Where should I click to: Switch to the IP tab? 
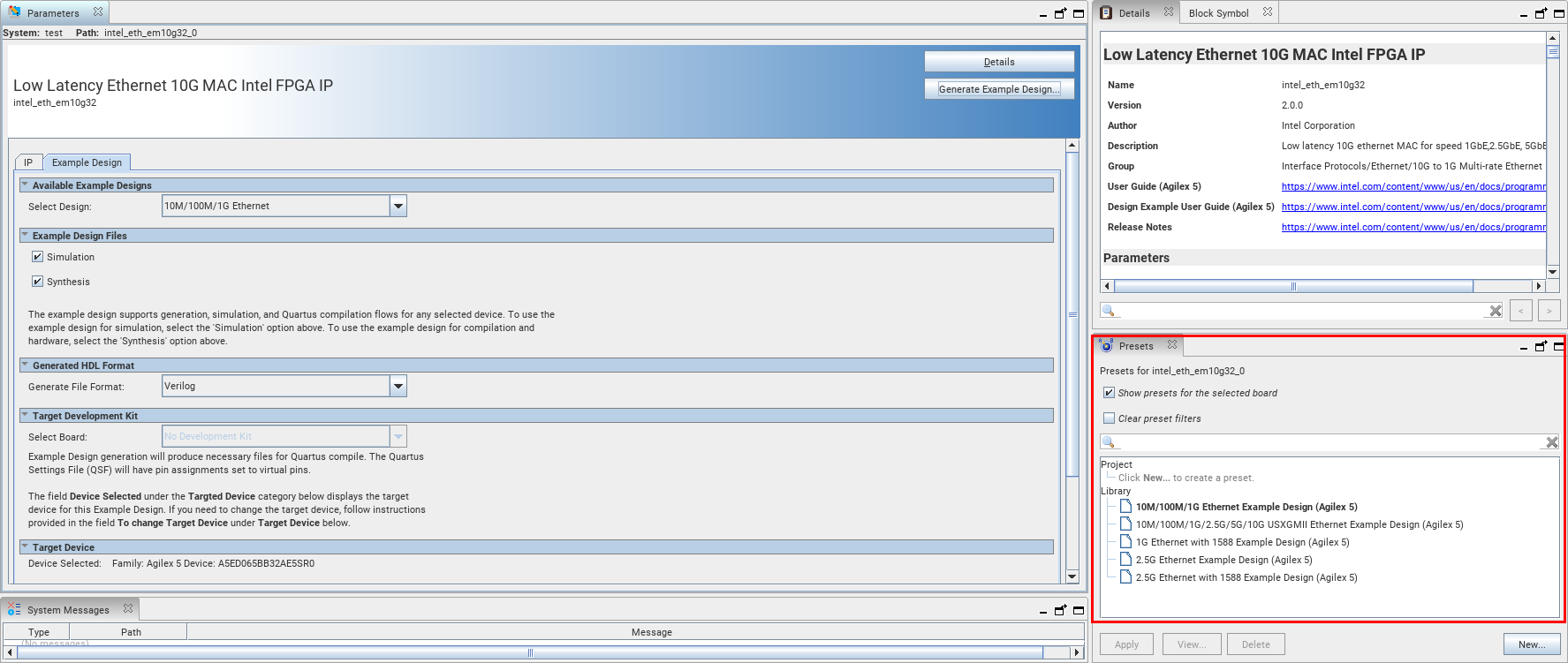pos(28,162)
